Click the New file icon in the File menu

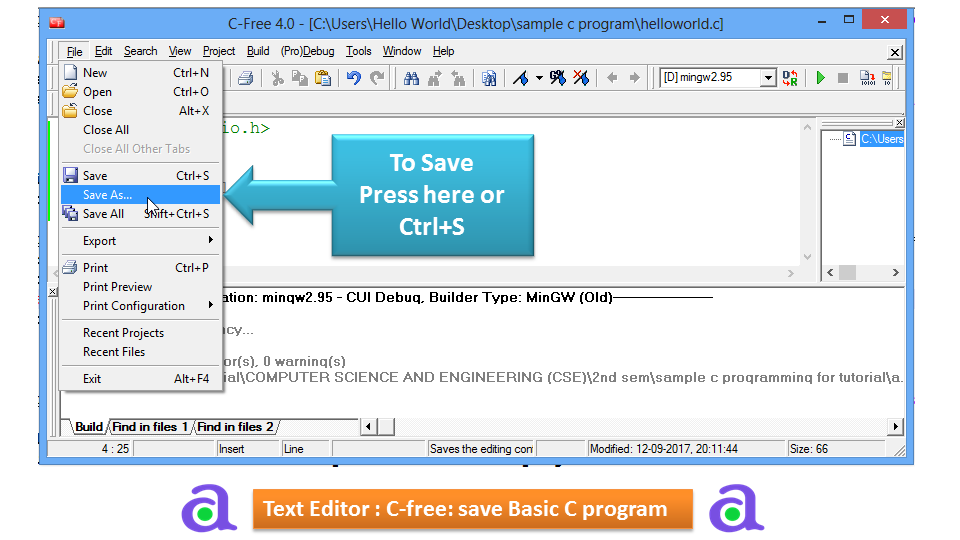[x=70, y=72]
